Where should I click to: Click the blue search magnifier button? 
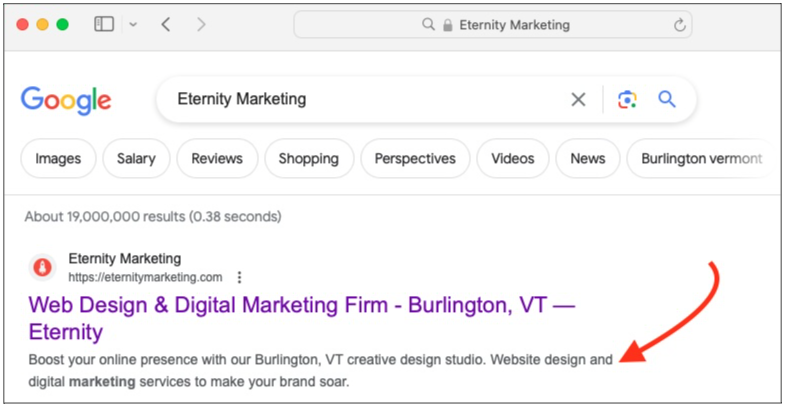point(667,99)
